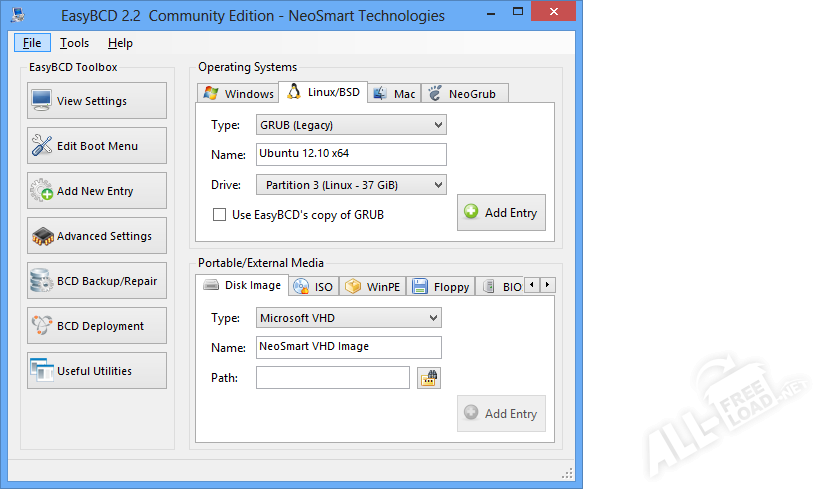This screenshot has height=489, width=819.
Task: Open Useful Utilities panel
Action: [x=97, y=371]
